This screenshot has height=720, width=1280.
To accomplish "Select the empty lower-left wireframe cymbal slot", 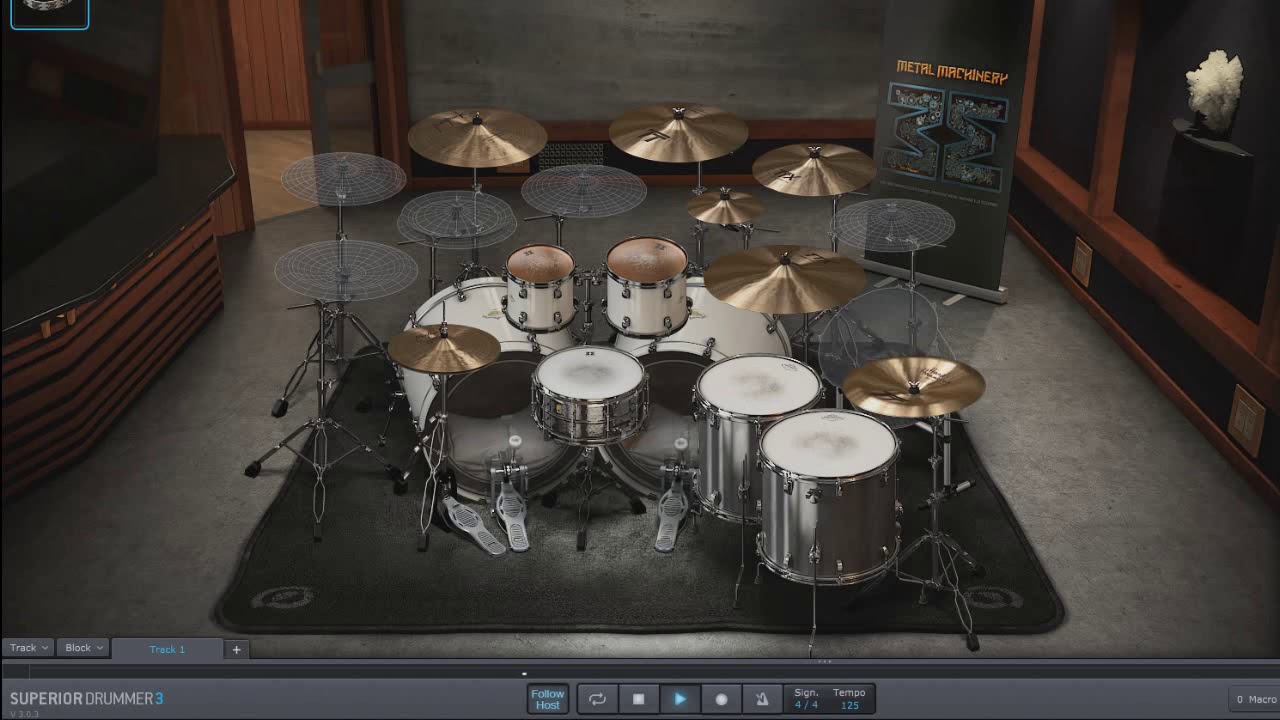I will 346,270.
